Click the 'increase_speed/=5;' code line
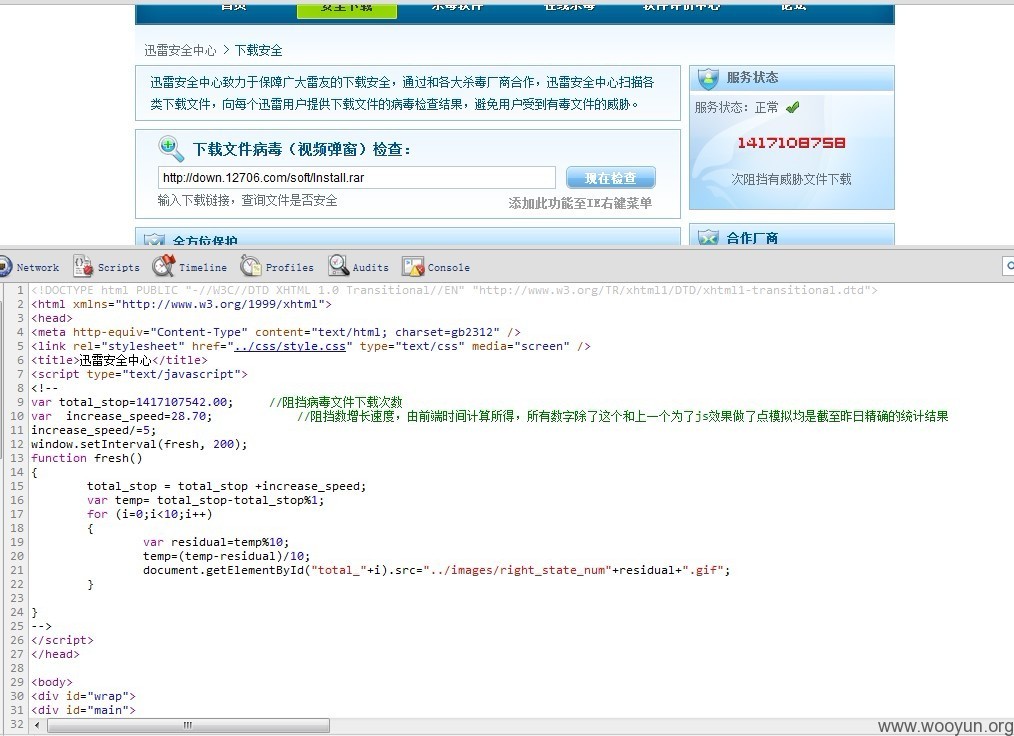 94,430
